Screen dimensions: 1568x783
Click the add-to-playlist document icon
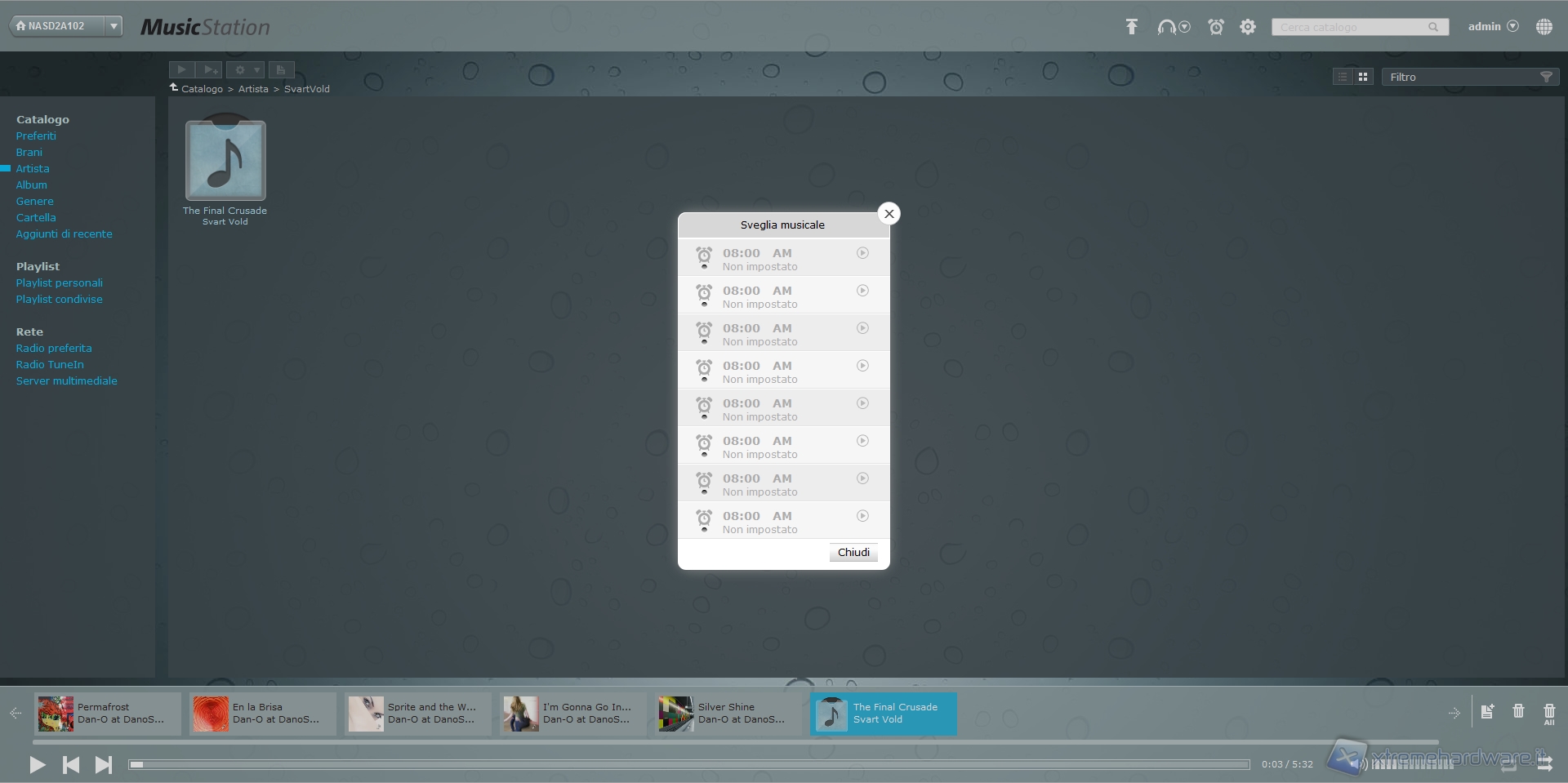pyautogui.click(x=1487, y=711)
